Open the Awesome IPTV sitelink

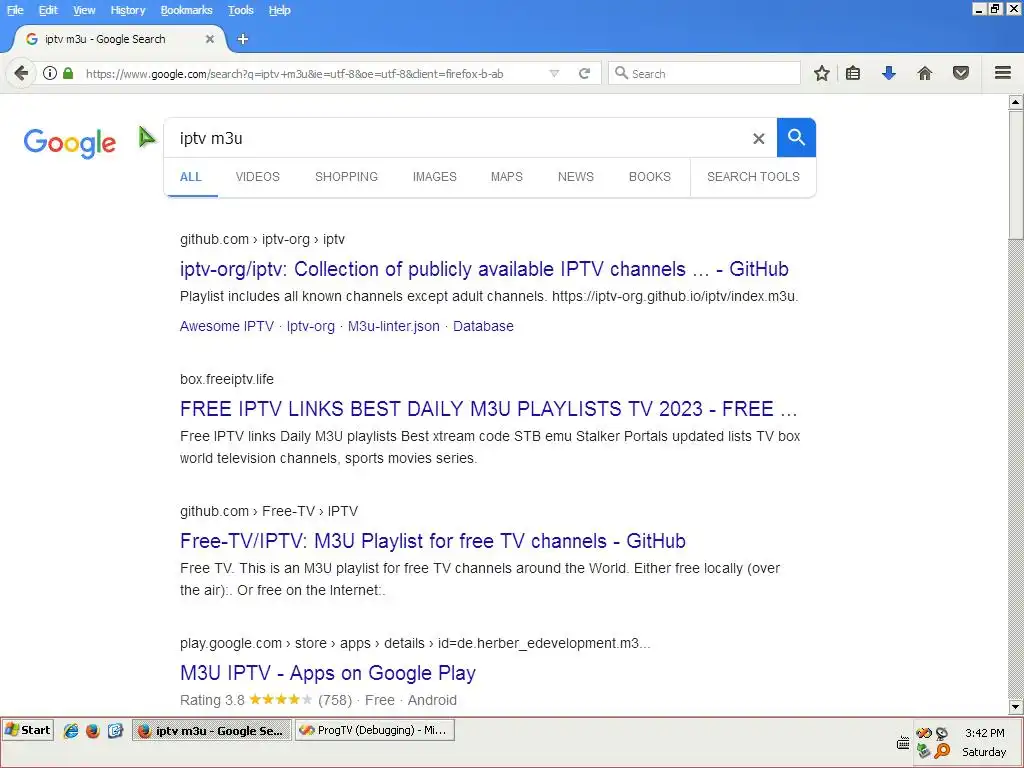click(x=227, y=326)
